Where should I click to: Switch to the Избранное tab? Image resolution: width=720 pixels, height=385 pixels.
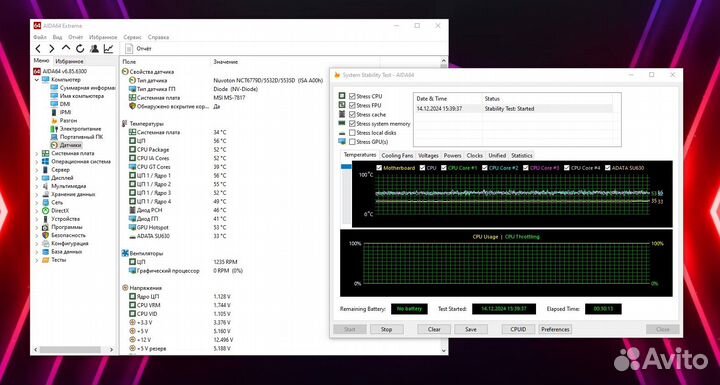pos(69,61)
